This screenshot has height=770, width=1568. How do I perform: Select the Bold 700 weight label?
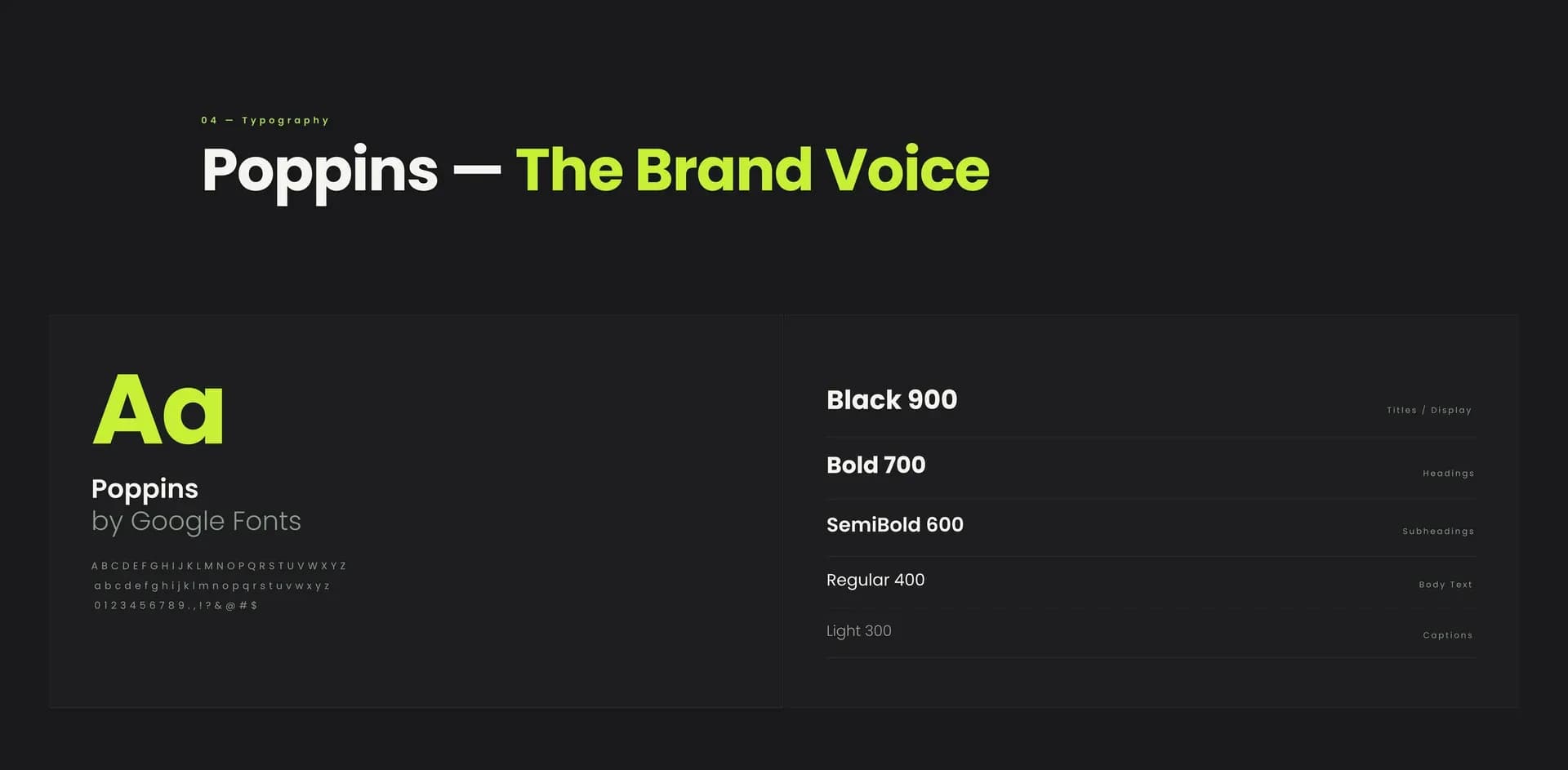875,465
